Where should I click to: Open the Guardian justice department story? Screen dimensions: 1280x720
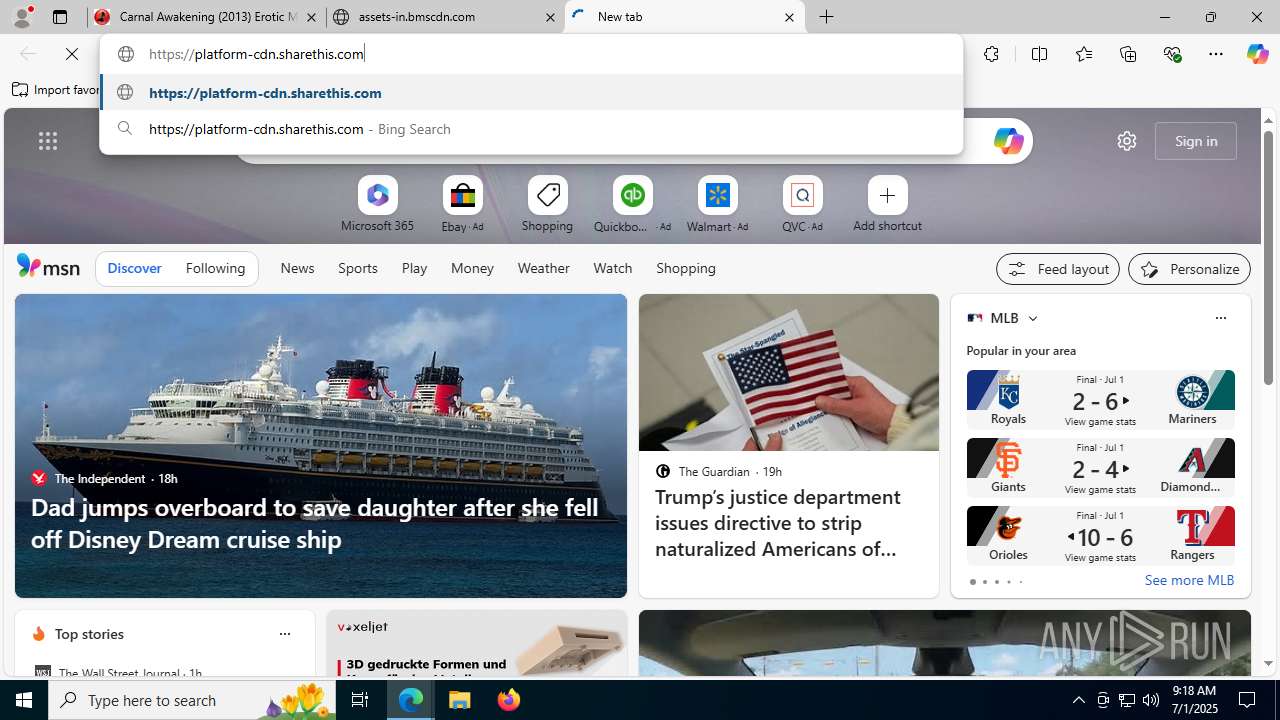pyautogui.click(x=789, y=446)
